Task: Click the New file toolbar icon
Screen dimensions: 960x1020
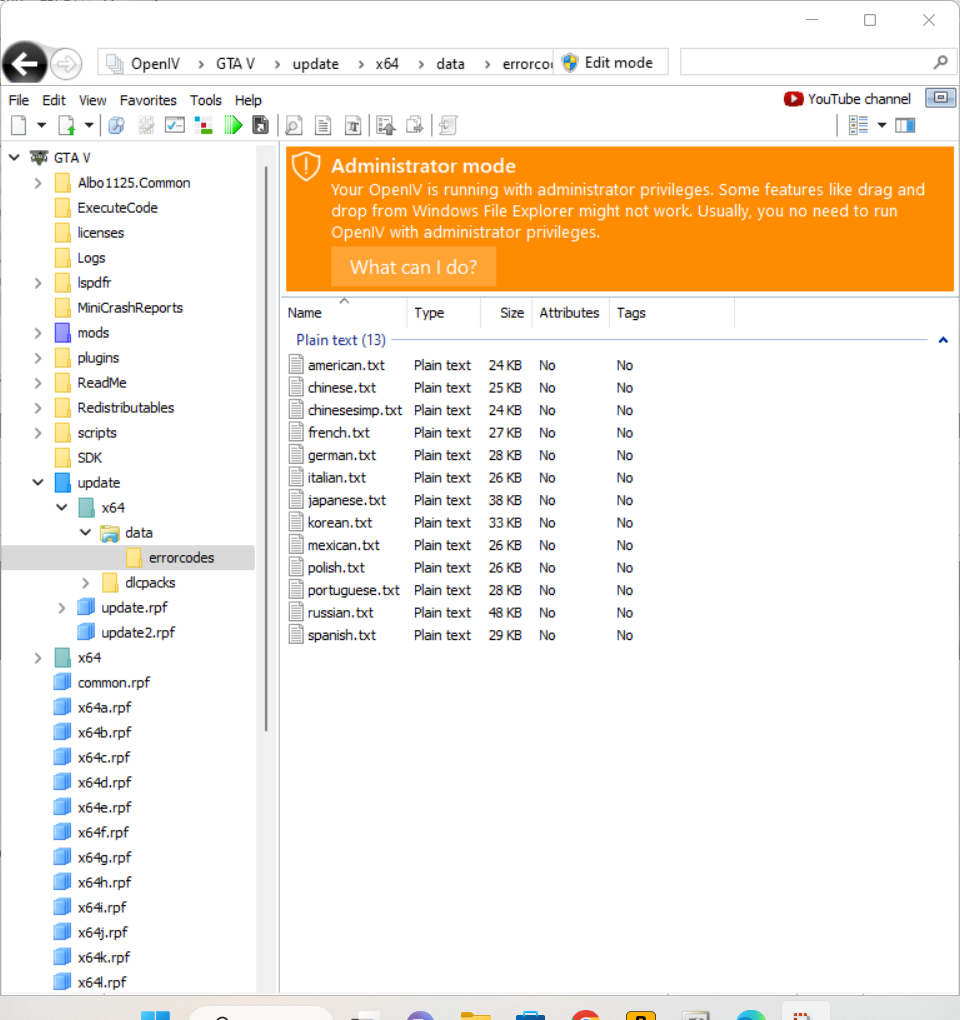Action: pos(18,125)
